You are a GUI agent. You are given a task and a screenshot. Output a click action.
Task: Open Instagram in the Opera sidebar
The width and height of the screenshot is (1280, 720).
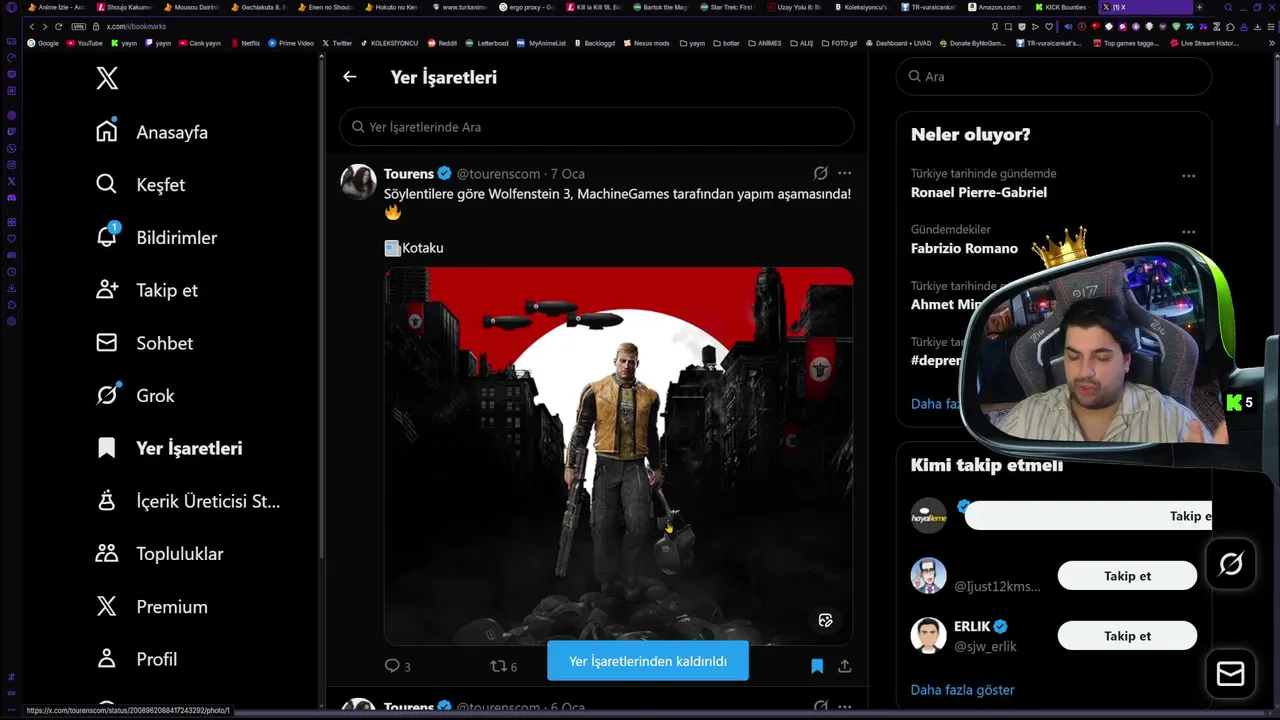(11, 165)
